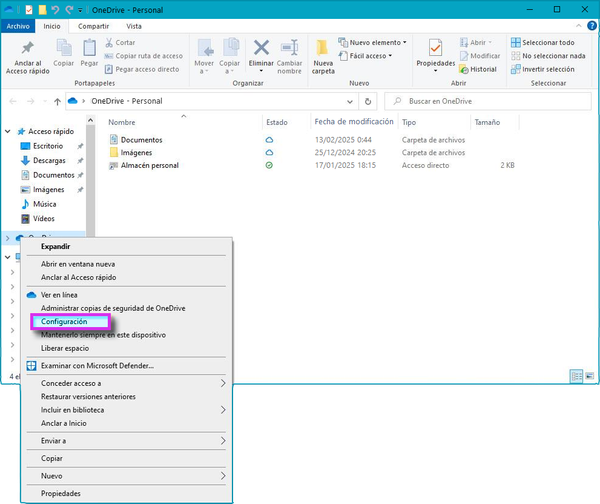This screenshot has height=504, width=600.
Task: Click the address bar path OneDrive - Personal
Action: click(x=127, y=101)
